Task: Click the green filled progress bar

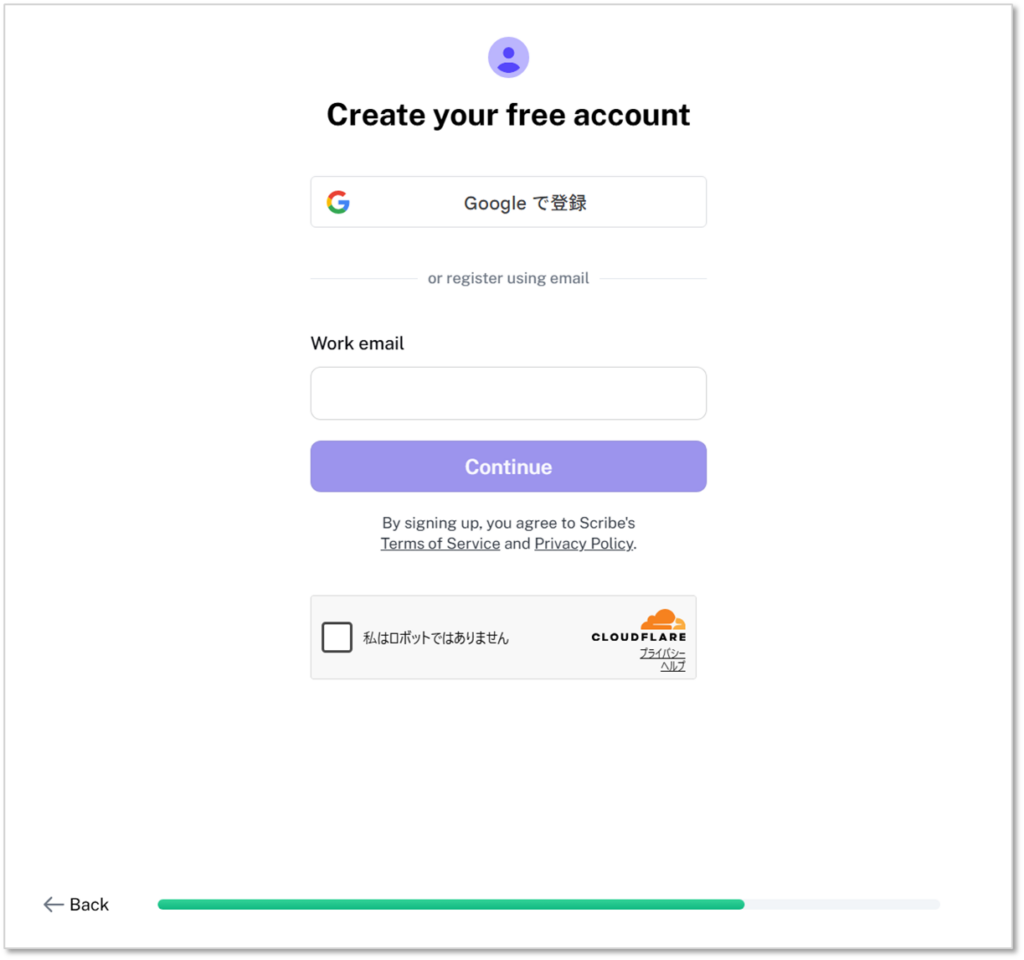Action: 450,904
